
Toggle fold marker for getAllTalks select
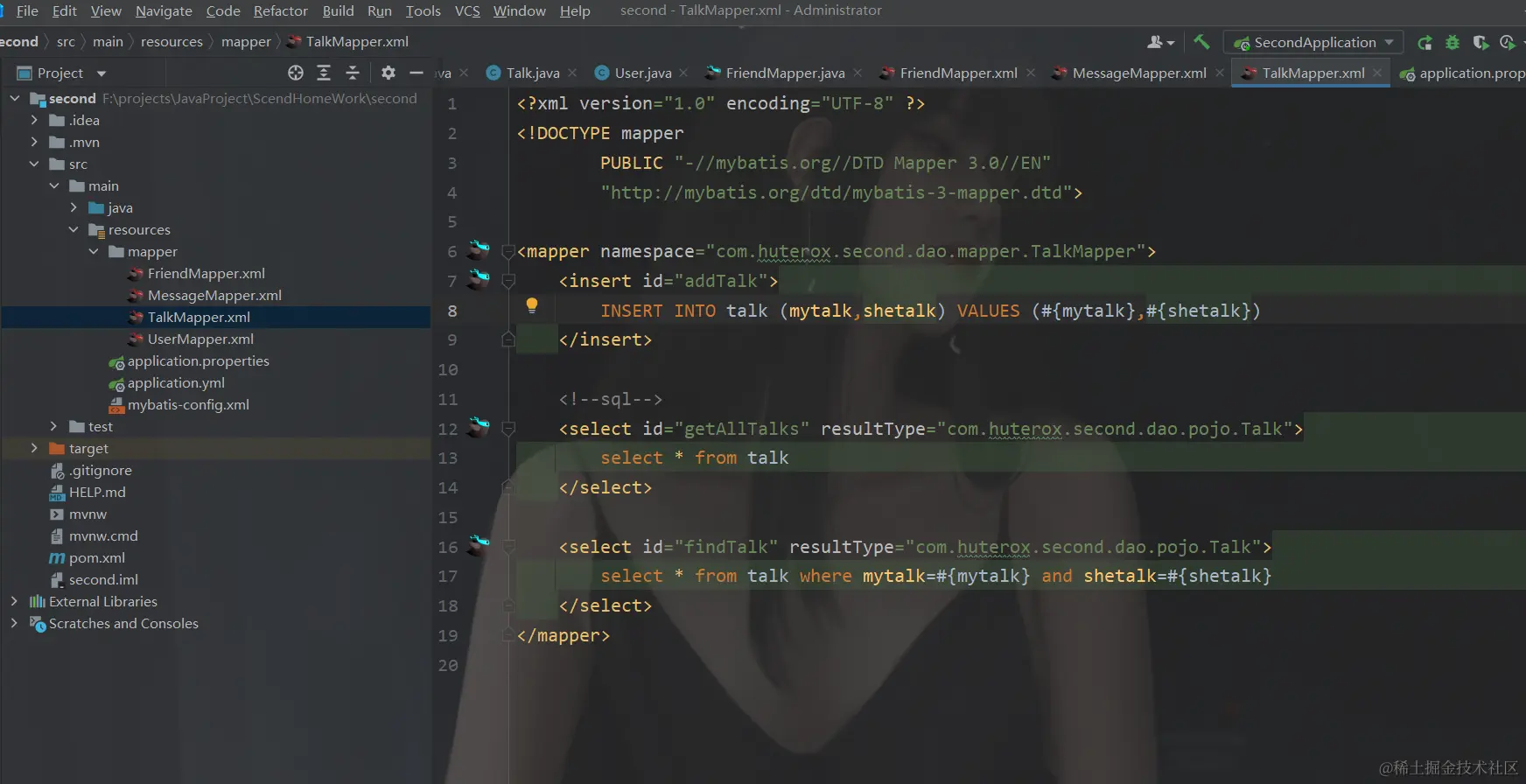pyautogui.click(x=508, y=429)
